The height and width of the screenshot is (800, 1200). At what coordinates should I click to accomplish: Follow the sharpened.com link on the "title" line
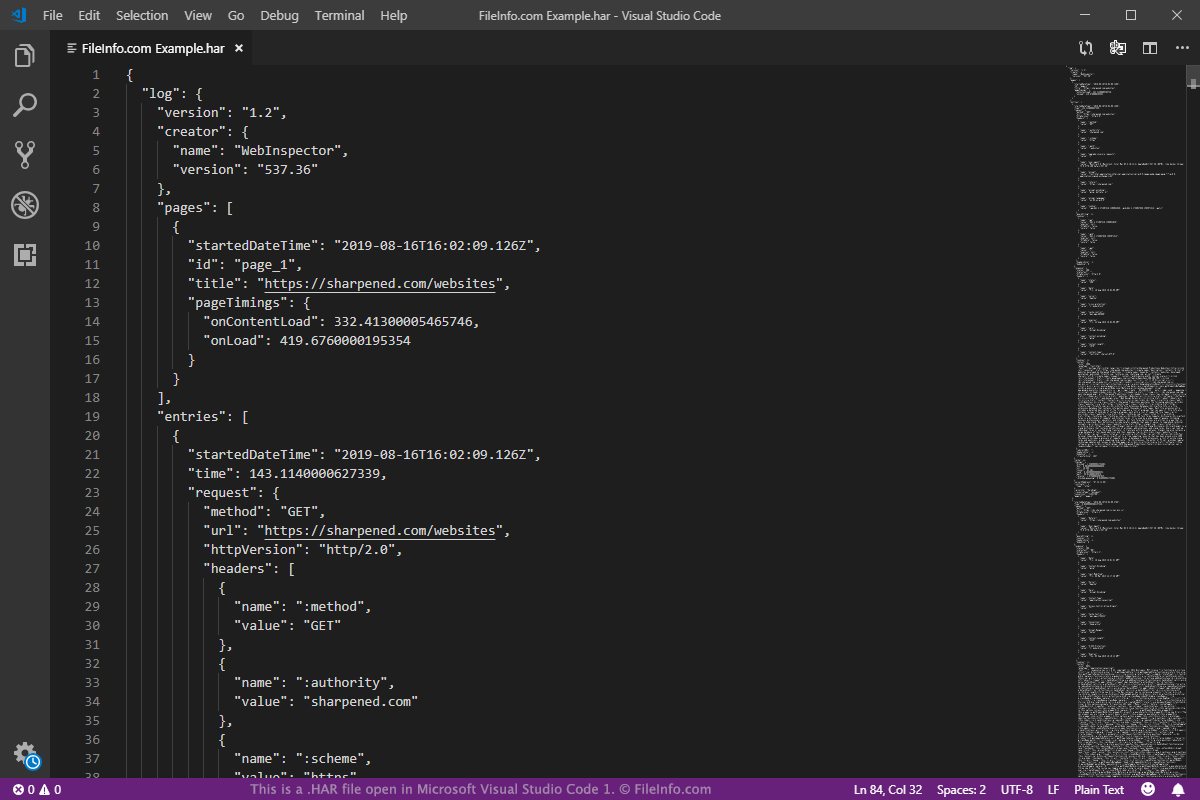click(380, 284)
